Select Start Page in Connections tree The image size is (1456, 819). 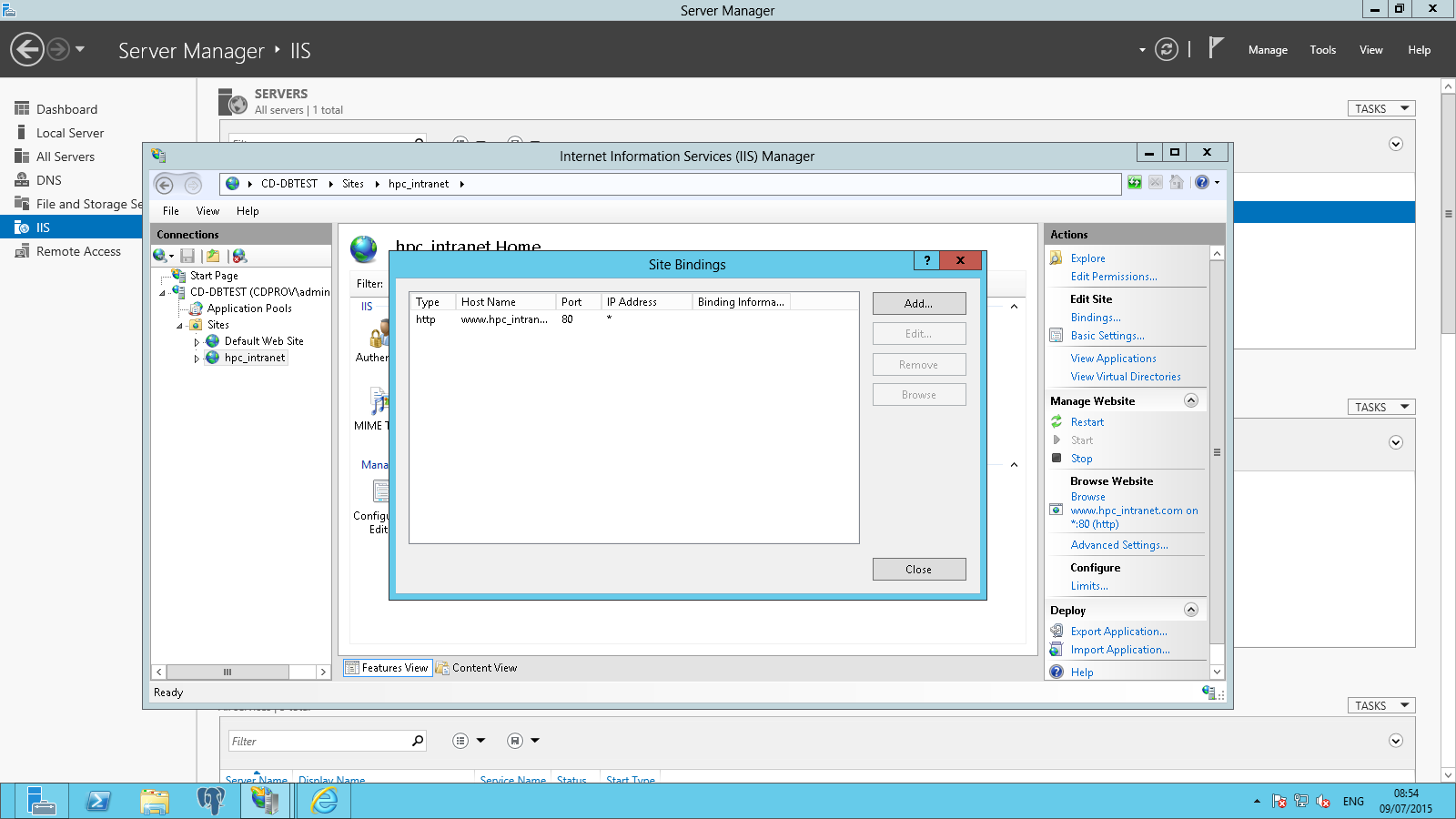point(214,275)
